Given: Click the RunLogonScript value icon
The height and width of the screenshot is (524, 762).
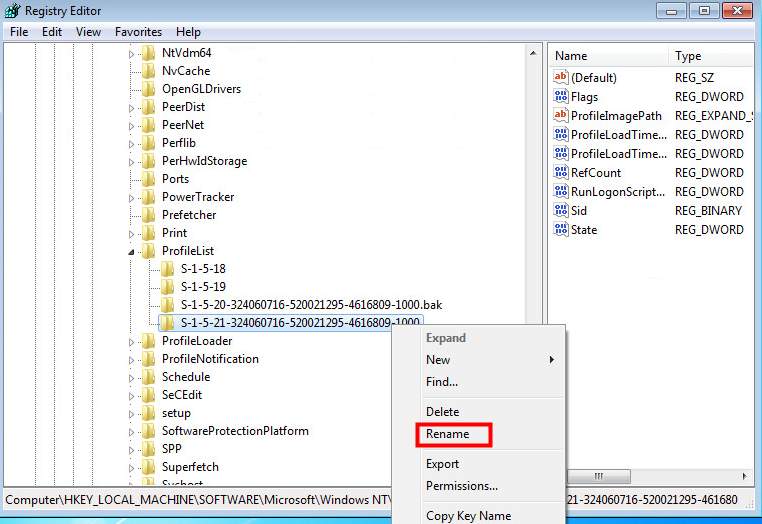Looking at the screenshot, I should [561, 191].
